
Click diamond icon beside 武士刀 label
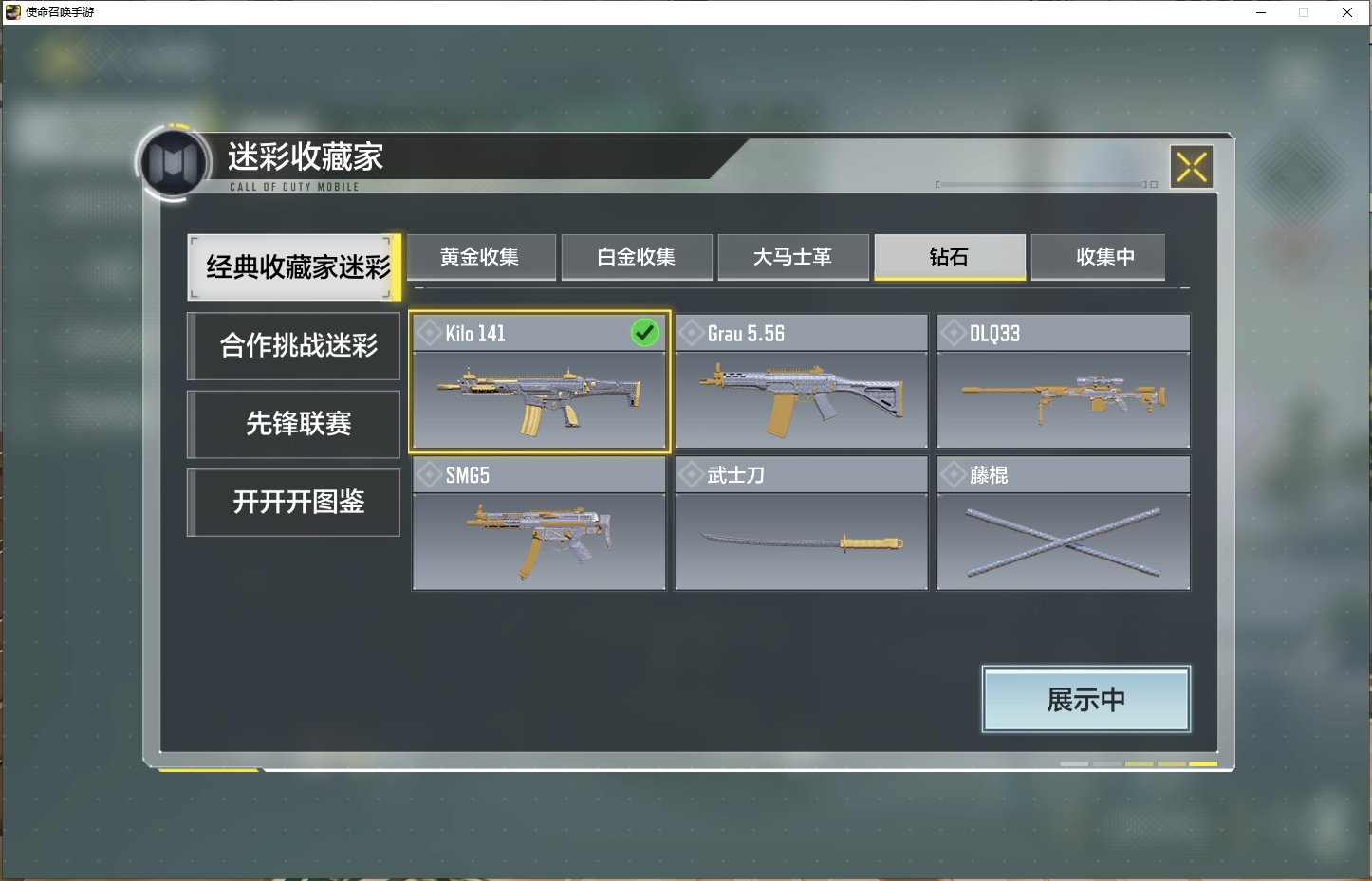click(x=692, y=474)
